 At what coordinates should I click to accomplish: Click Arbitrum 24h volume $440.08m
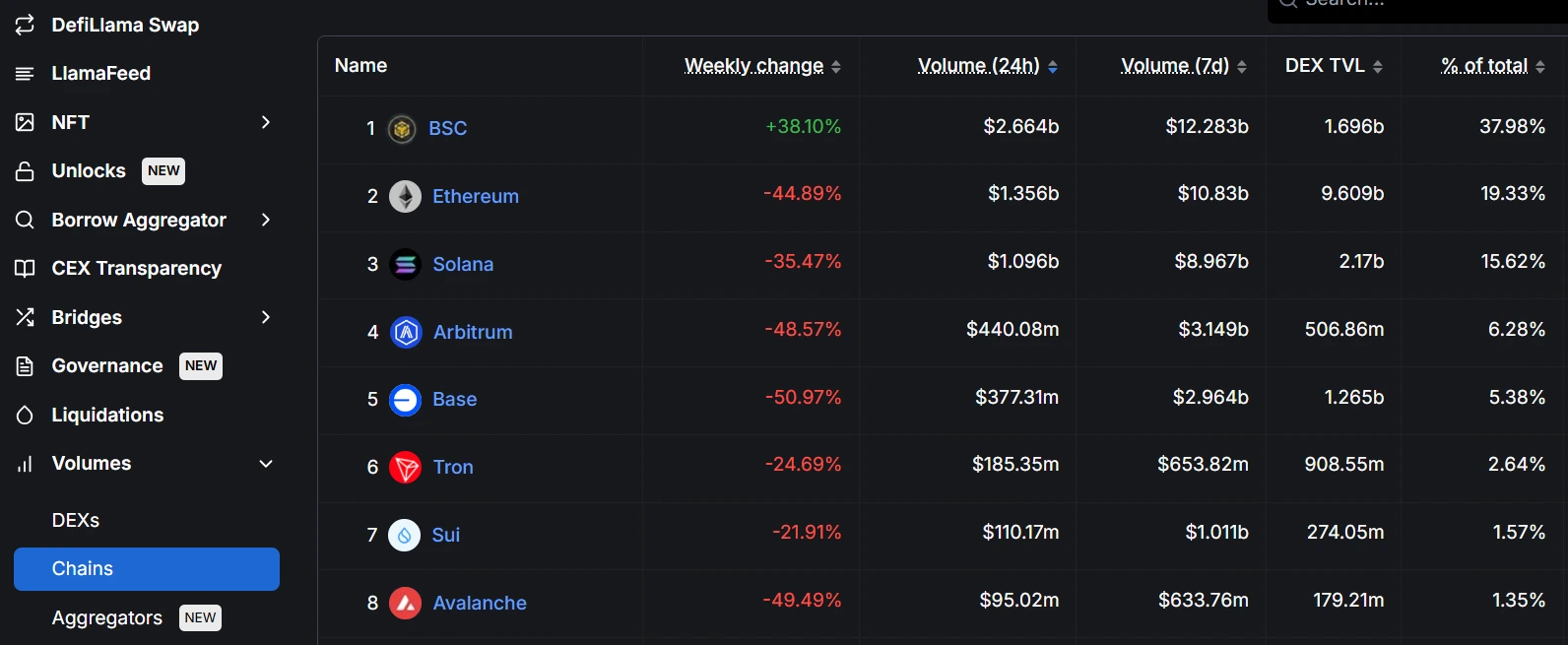point(1013,330)
